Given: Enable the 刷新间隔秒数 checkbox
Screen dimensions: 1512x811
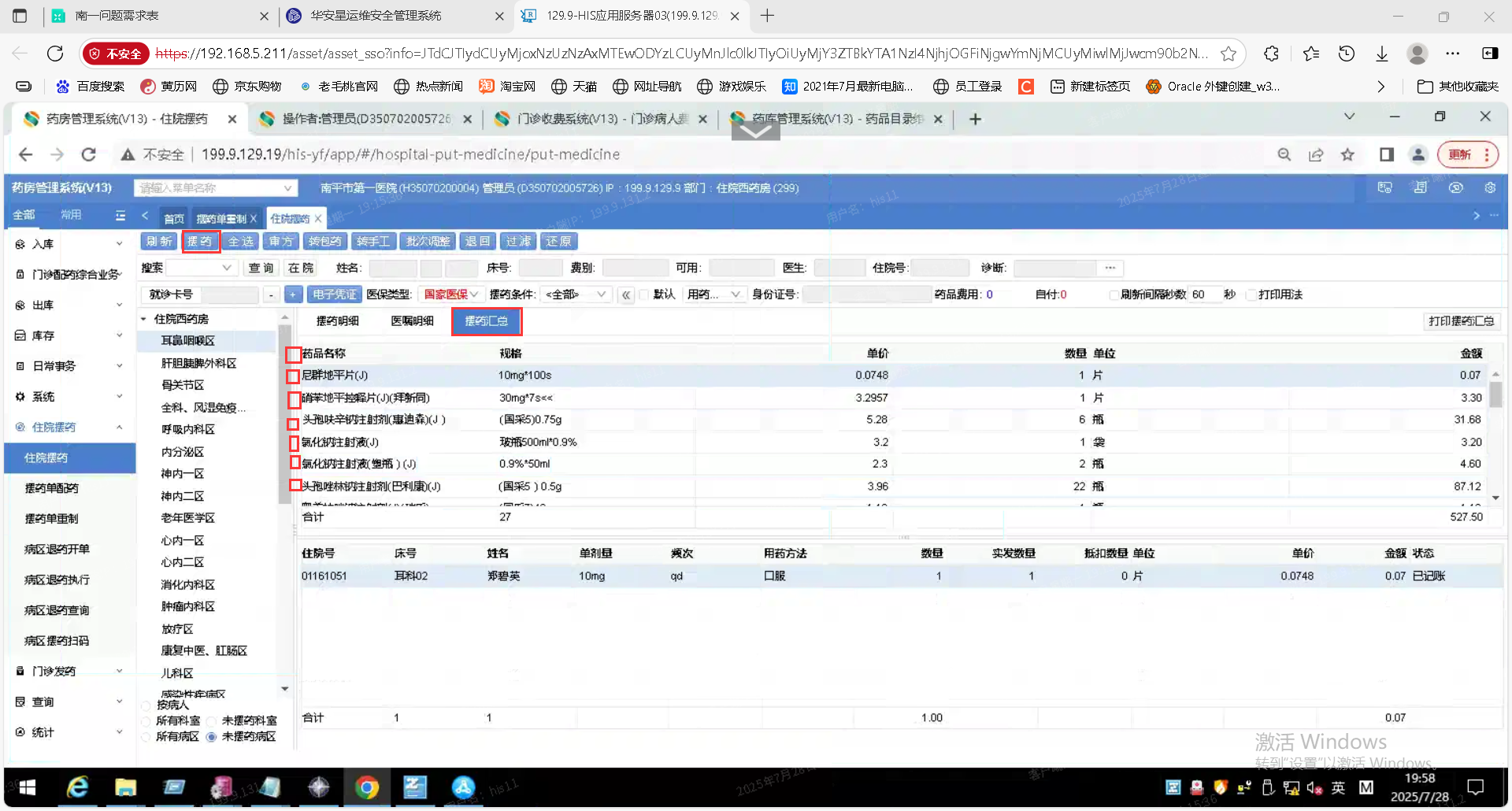Looking at the screenshot, I should click(1113, 294).
